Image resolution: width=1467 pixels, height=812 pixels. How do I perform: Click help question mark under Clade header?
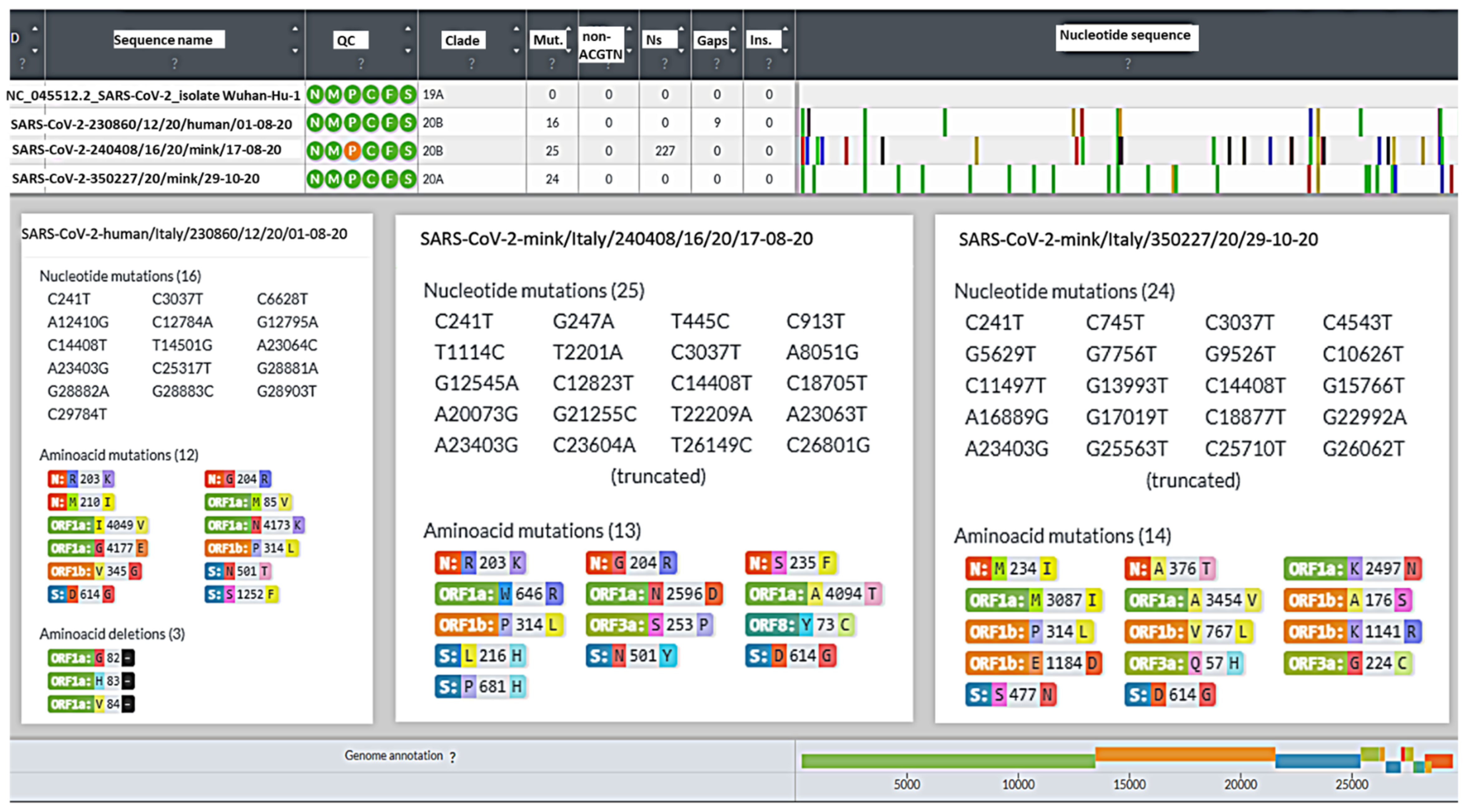tap(472, 64)
